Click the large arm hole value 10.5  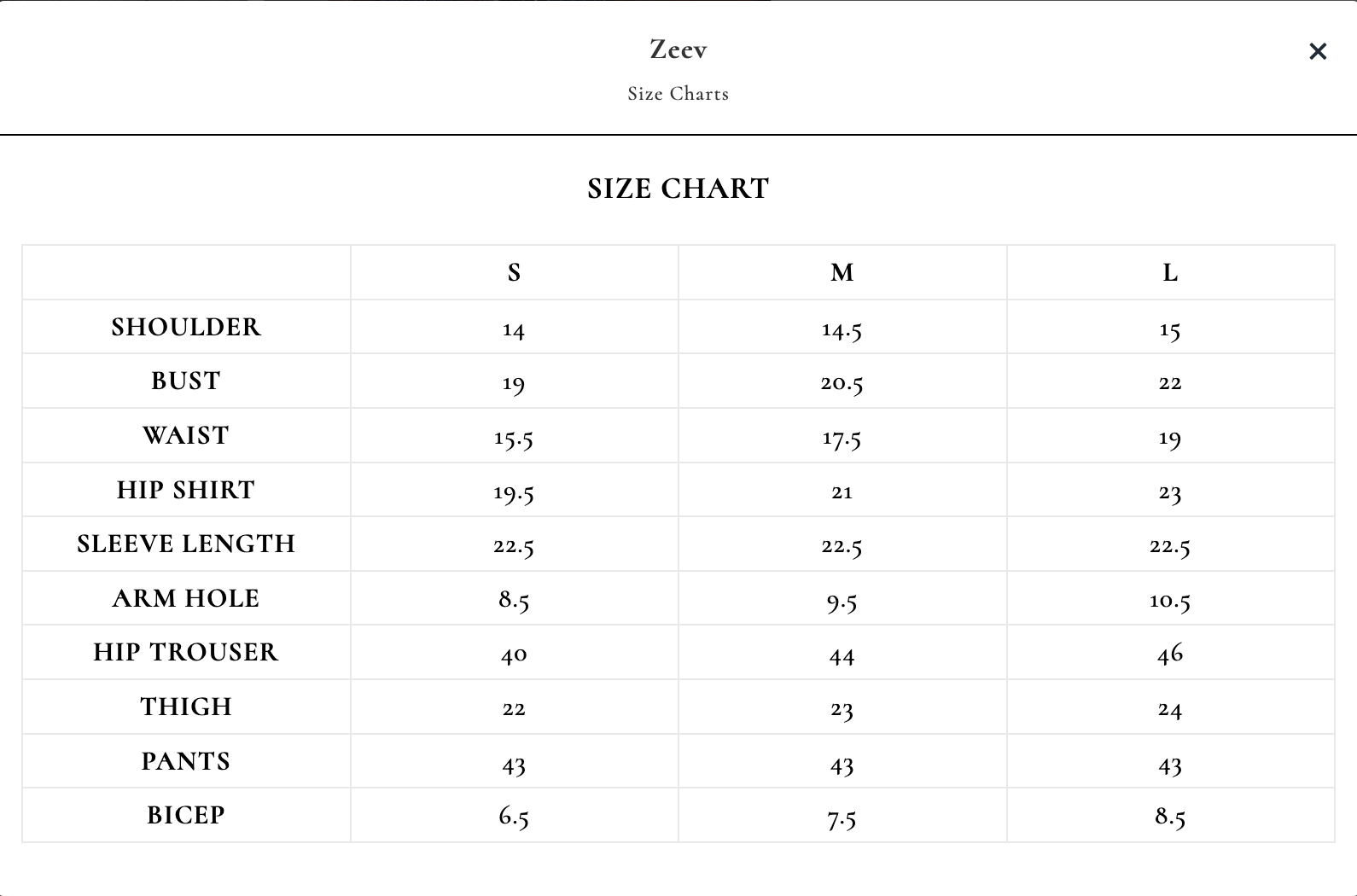[1170, 601]
